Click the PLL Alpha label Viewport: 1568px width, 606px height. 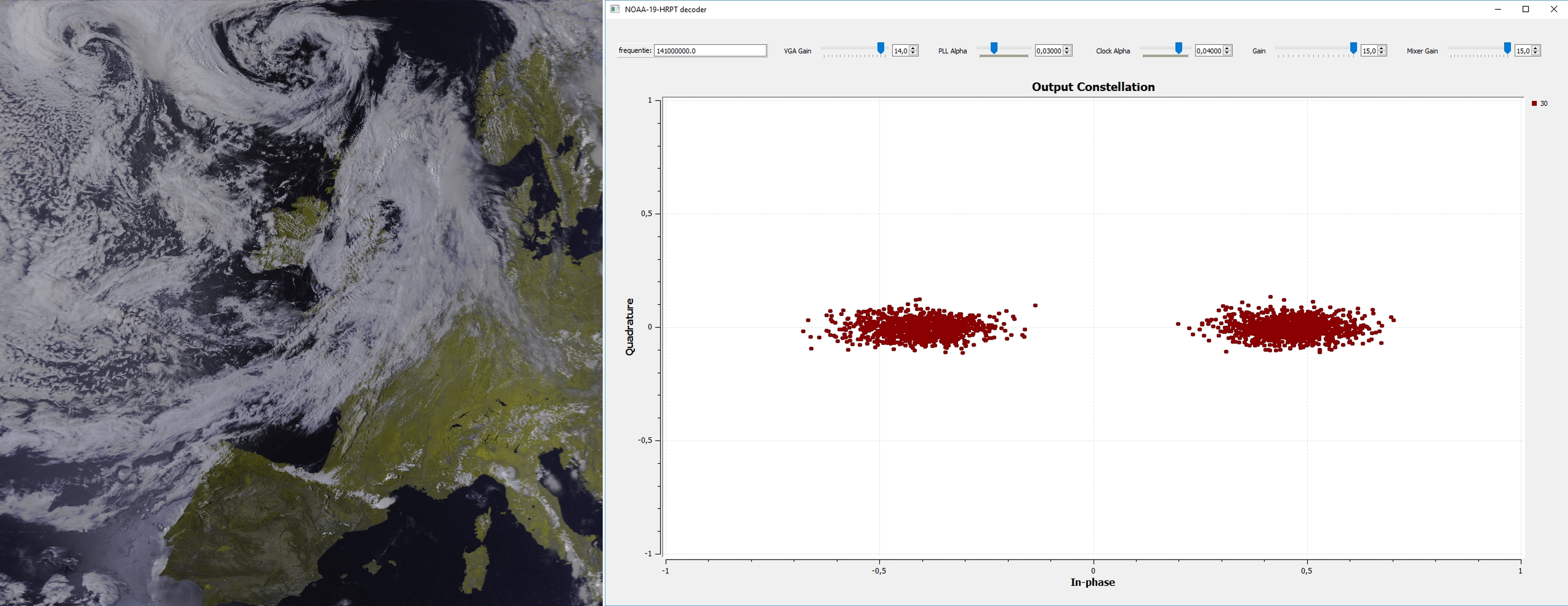[x=953, y=51]
